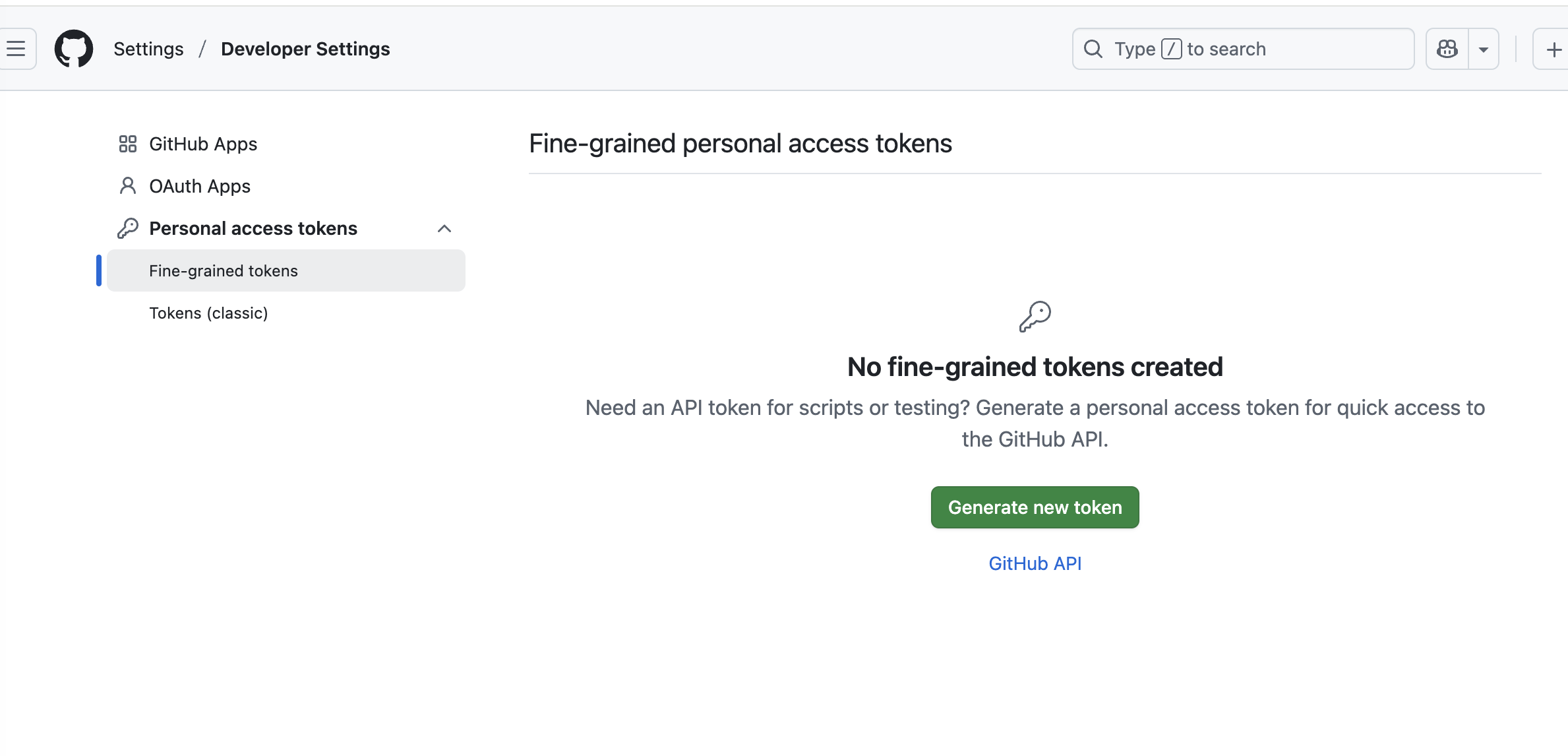
Task: Click the key icon beside Personal access tokens
Action: 127,228
